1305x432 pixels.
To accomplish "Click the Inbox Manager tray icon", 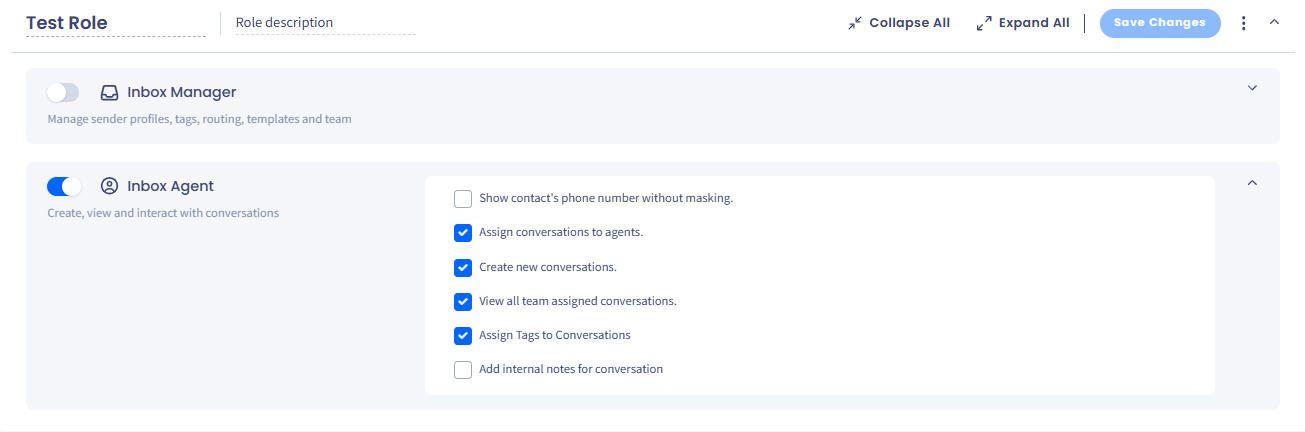I will tap(110, 93).
